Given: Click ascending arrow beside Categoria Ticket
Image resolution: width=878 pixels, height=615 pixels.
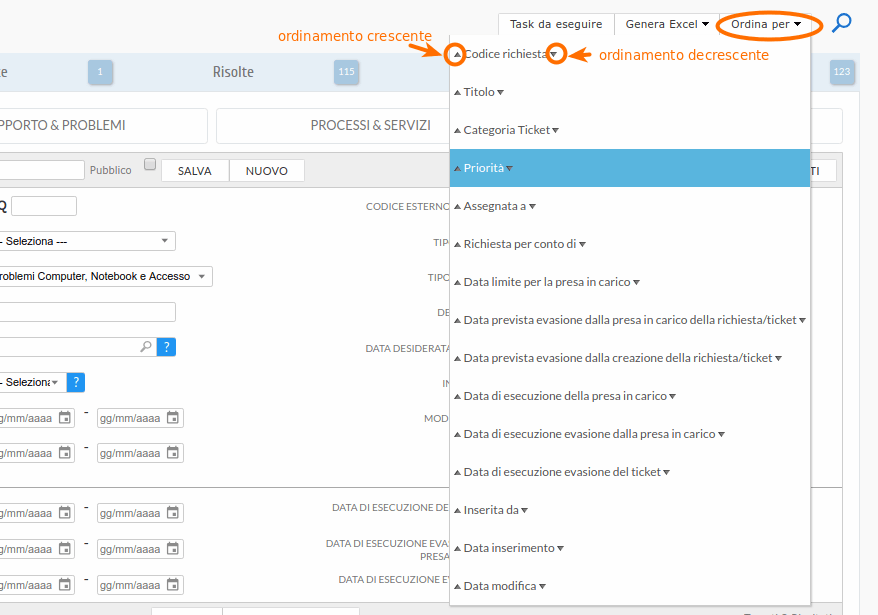Looking at the screenshot, I should pos(457,131).
